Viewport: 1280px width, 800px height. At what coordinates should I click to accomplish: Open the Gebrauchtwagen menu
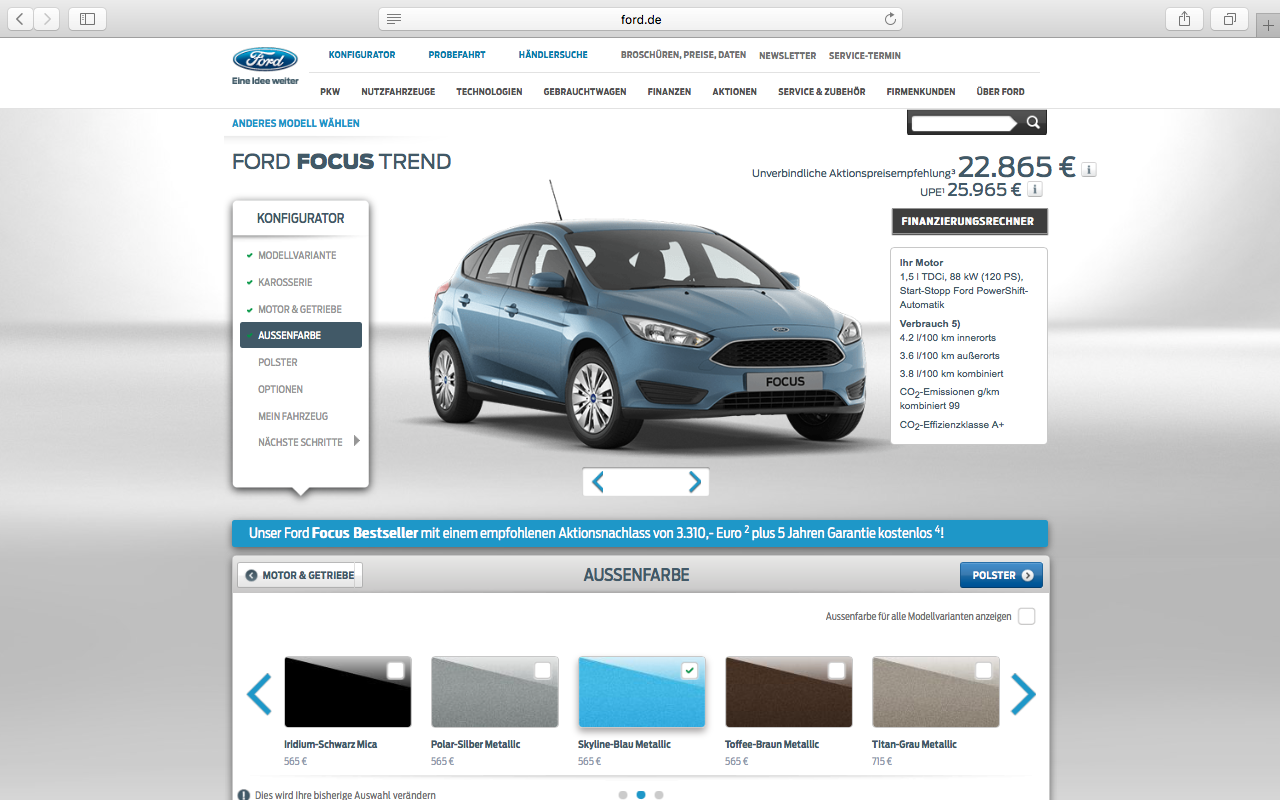pyautogui.click(x=585, y=92)
